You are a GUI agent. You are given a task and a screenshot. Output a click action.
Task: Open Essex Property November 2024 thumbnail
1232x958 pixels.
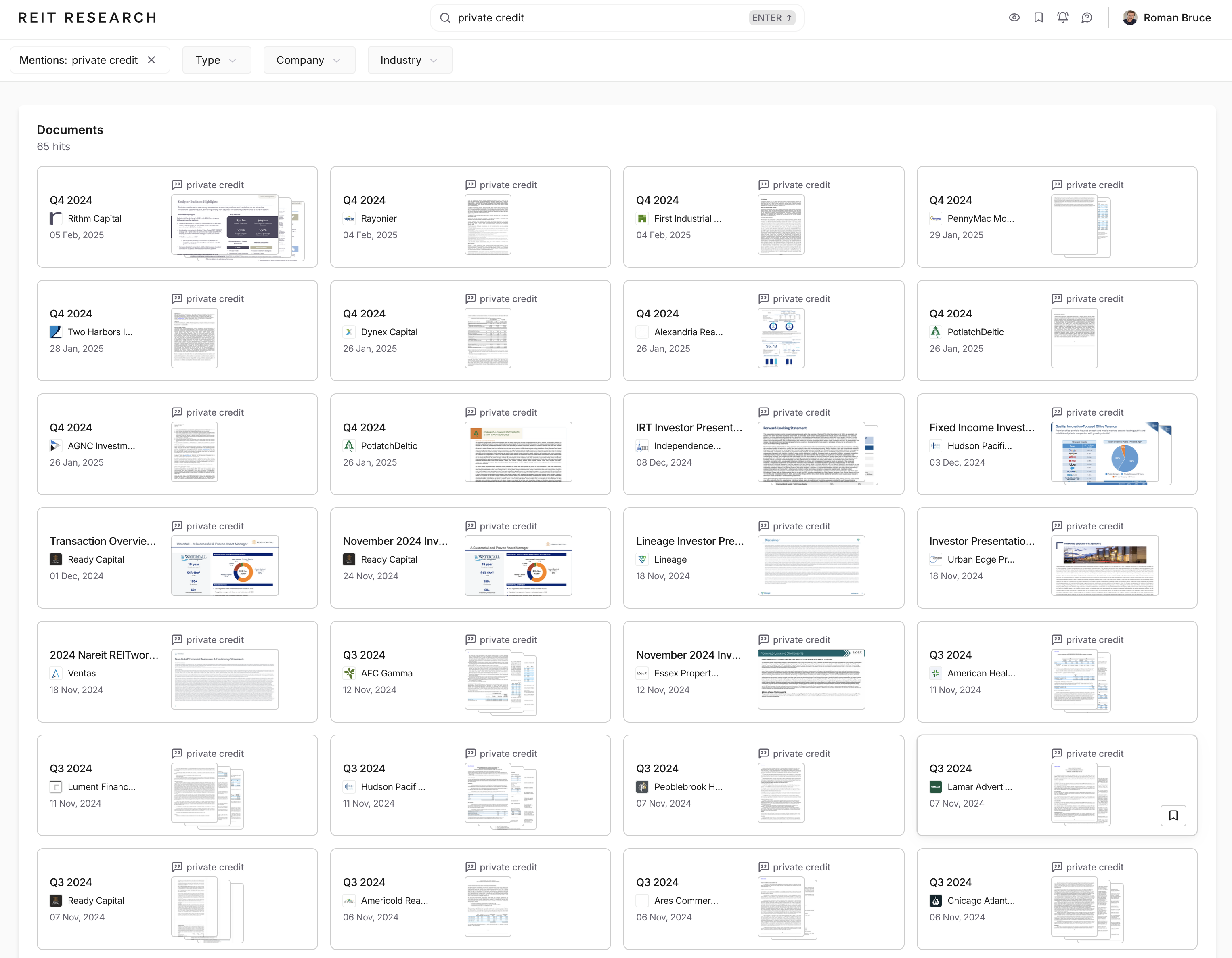(x=812, y=679)
